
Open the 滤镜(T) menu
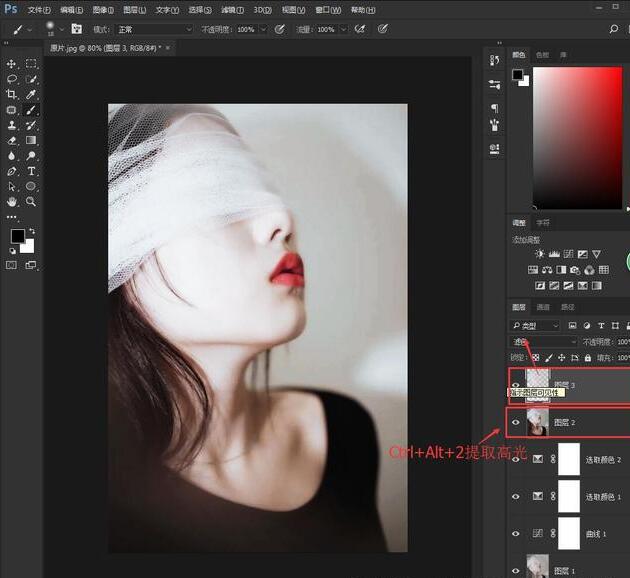click(x=230, y=9)
